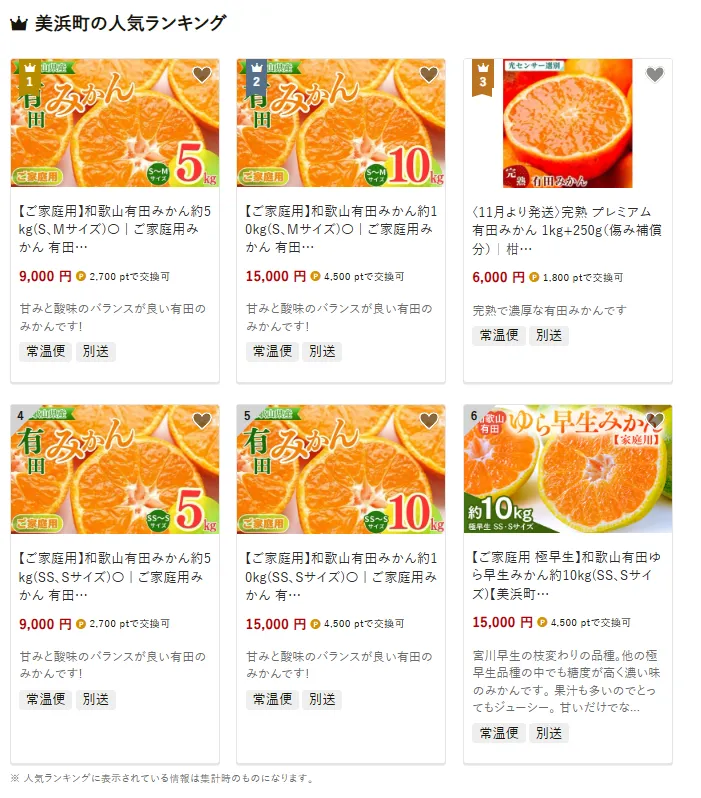This screenshot has height=798, width=701.
Task: Open title link for 約5kg(SS、Sサイズ) mikan
Action: (x=115, y=576)
